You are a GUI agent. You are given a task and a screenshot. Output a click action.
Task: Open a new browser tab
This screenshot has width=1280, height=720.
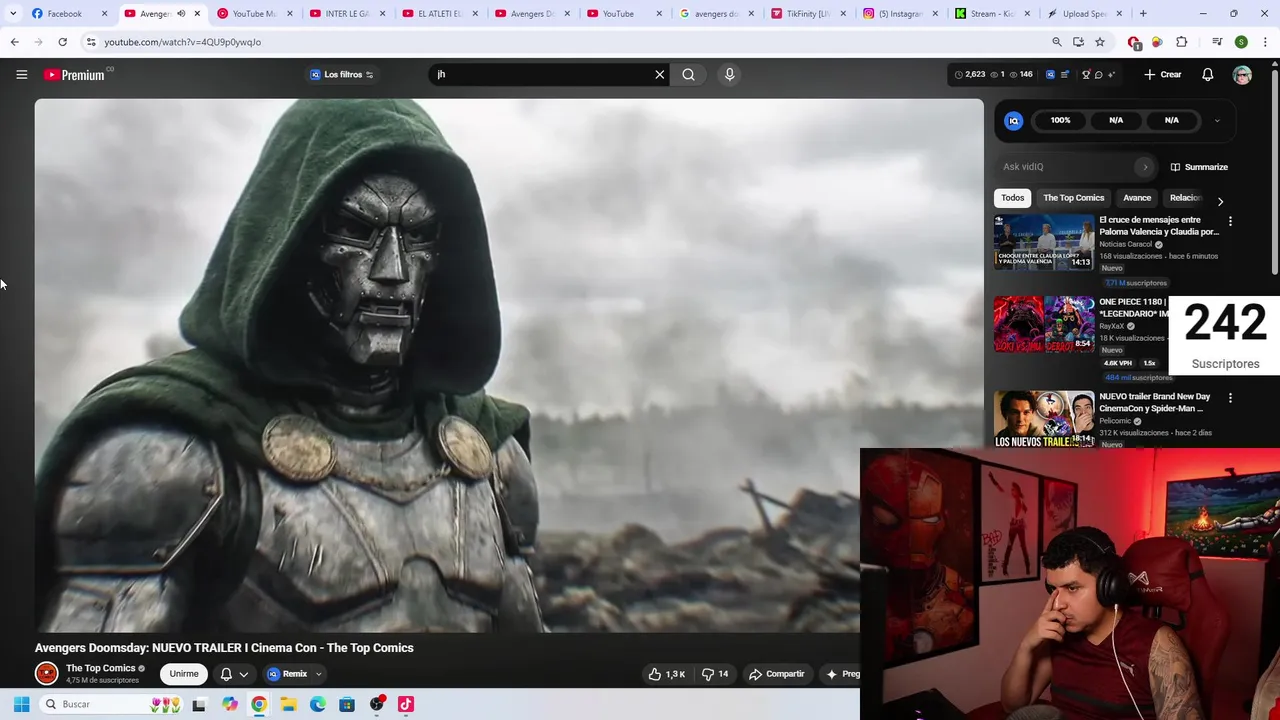1143,14
